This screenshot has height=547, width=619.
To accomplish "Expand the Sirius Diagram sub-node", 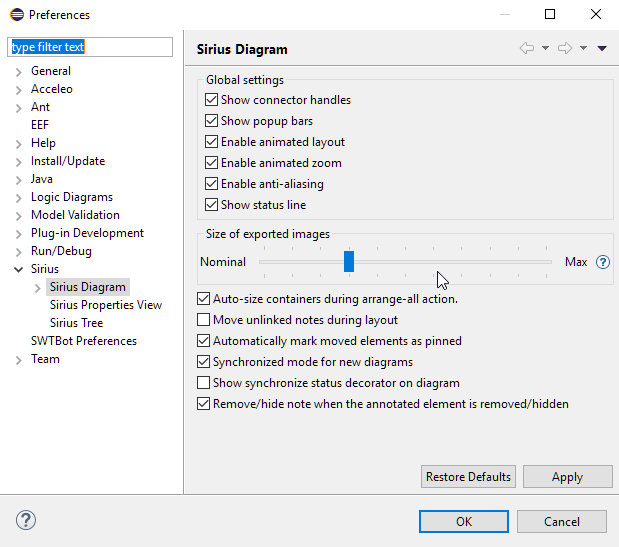I will tap(38, 287).
